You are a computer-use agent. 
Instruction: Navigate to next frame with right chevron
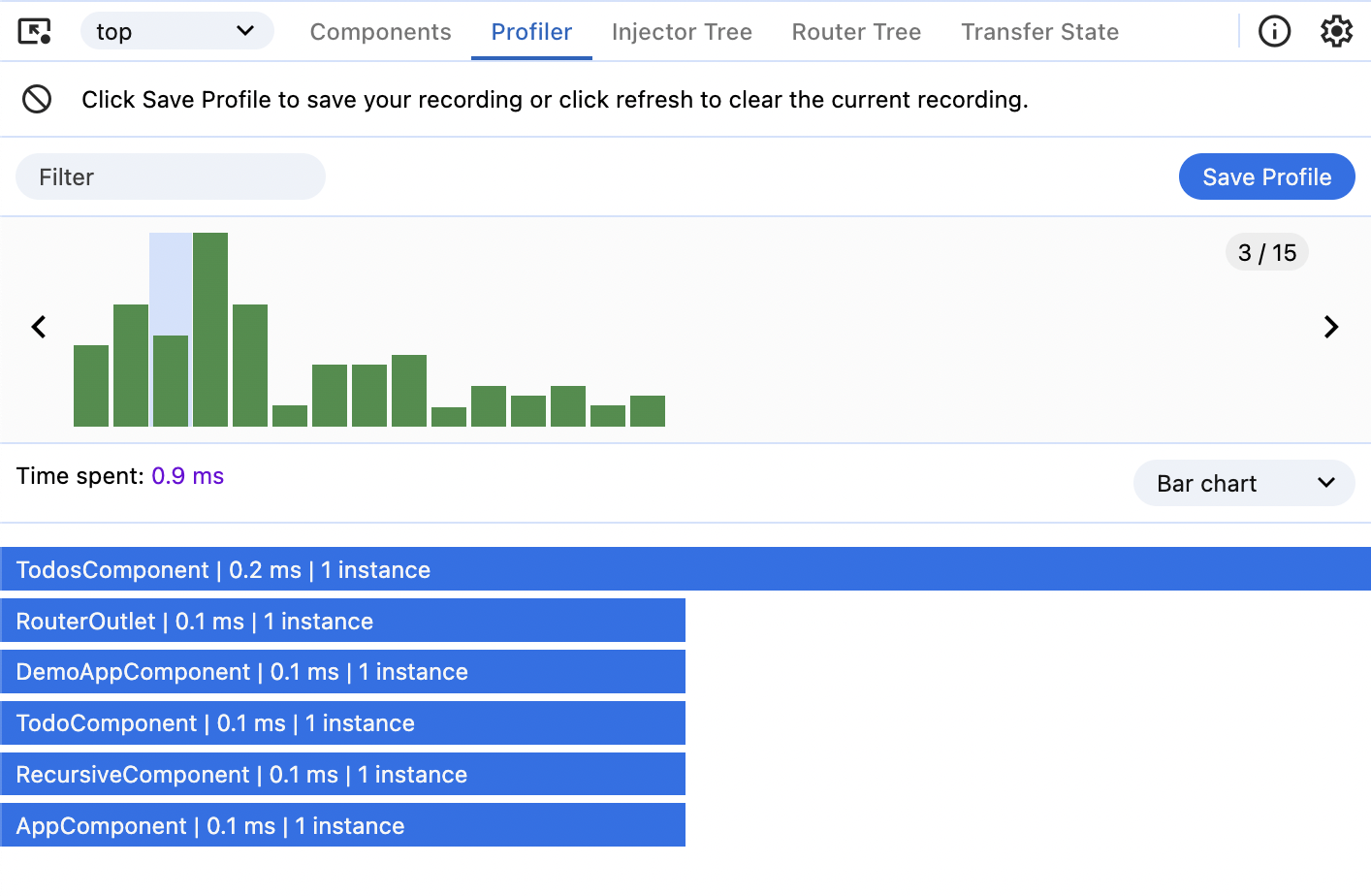click(1331, 327)
